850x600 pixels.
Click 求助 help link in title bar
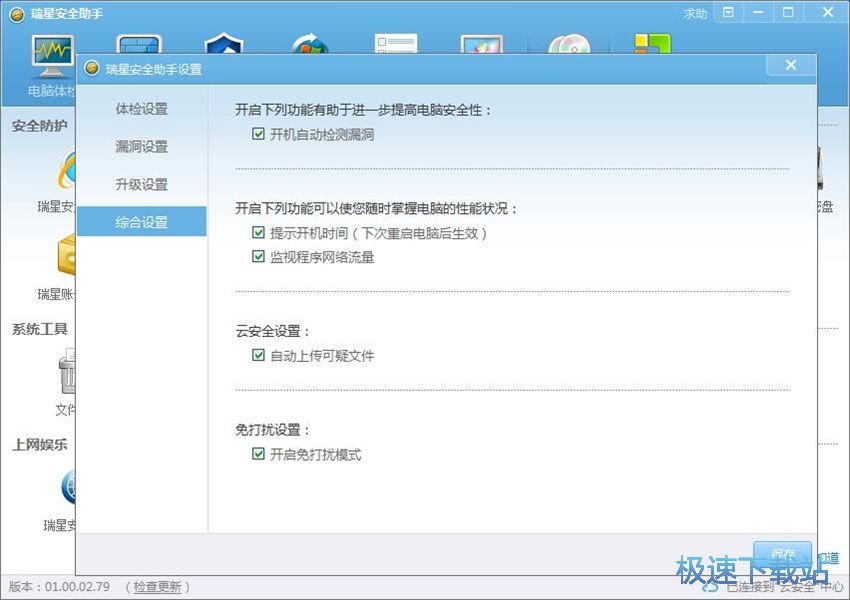pos(695,14)
